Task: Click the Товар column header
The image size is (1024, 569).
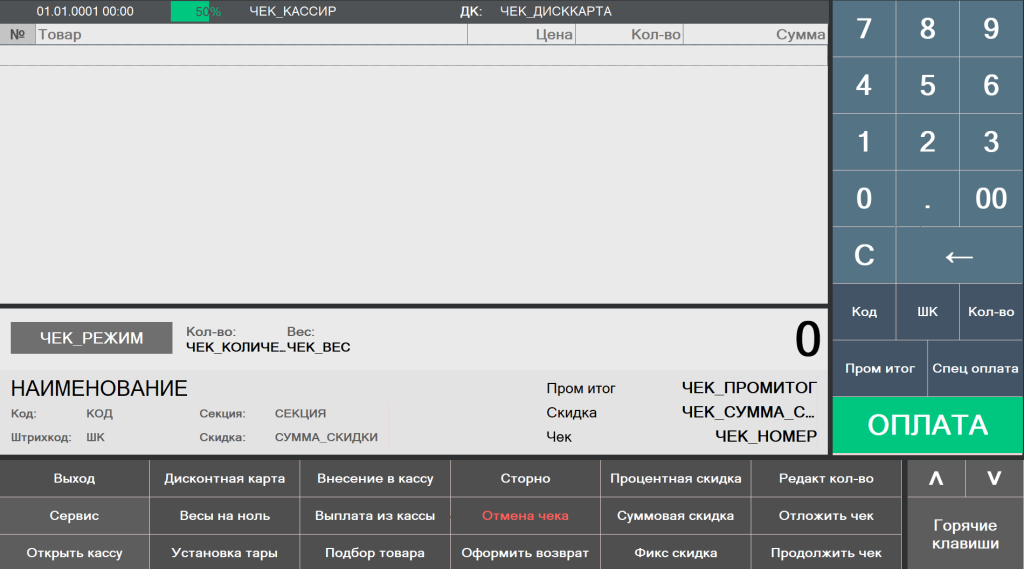Action: click(250, 35)
